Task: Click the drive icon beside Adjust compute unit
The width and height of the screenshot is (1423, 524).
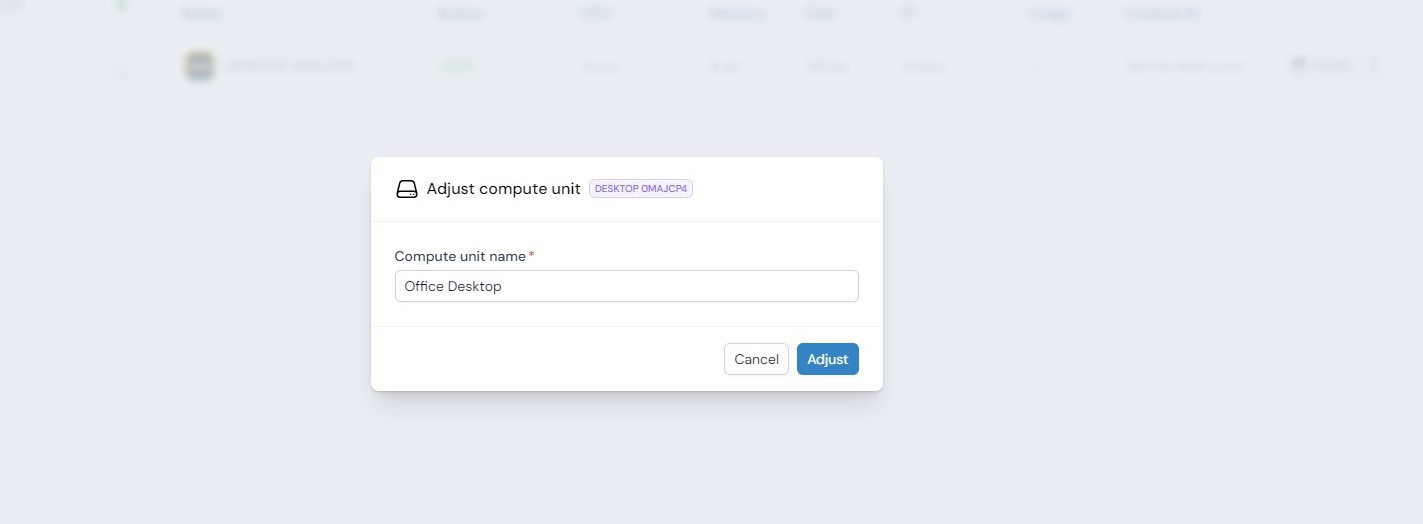Action: click(x=406, y=189)
